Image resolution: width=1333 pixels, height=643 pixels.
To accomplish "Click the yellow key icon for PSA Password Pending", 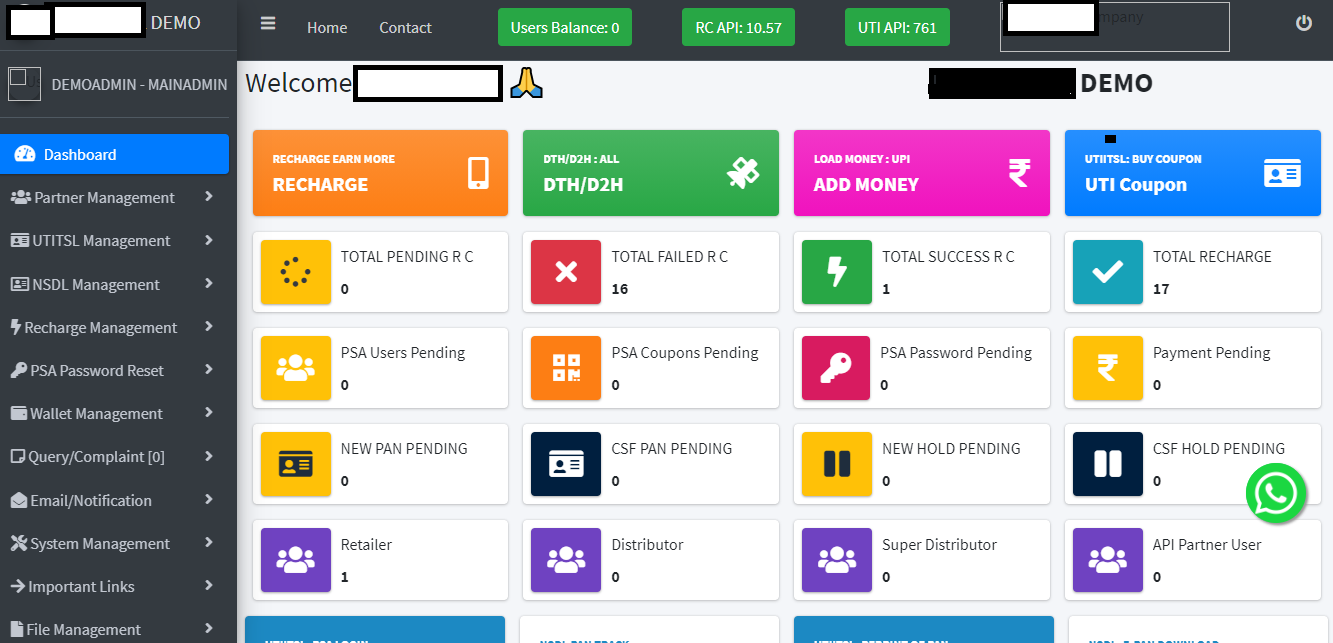I will [836, 368].
